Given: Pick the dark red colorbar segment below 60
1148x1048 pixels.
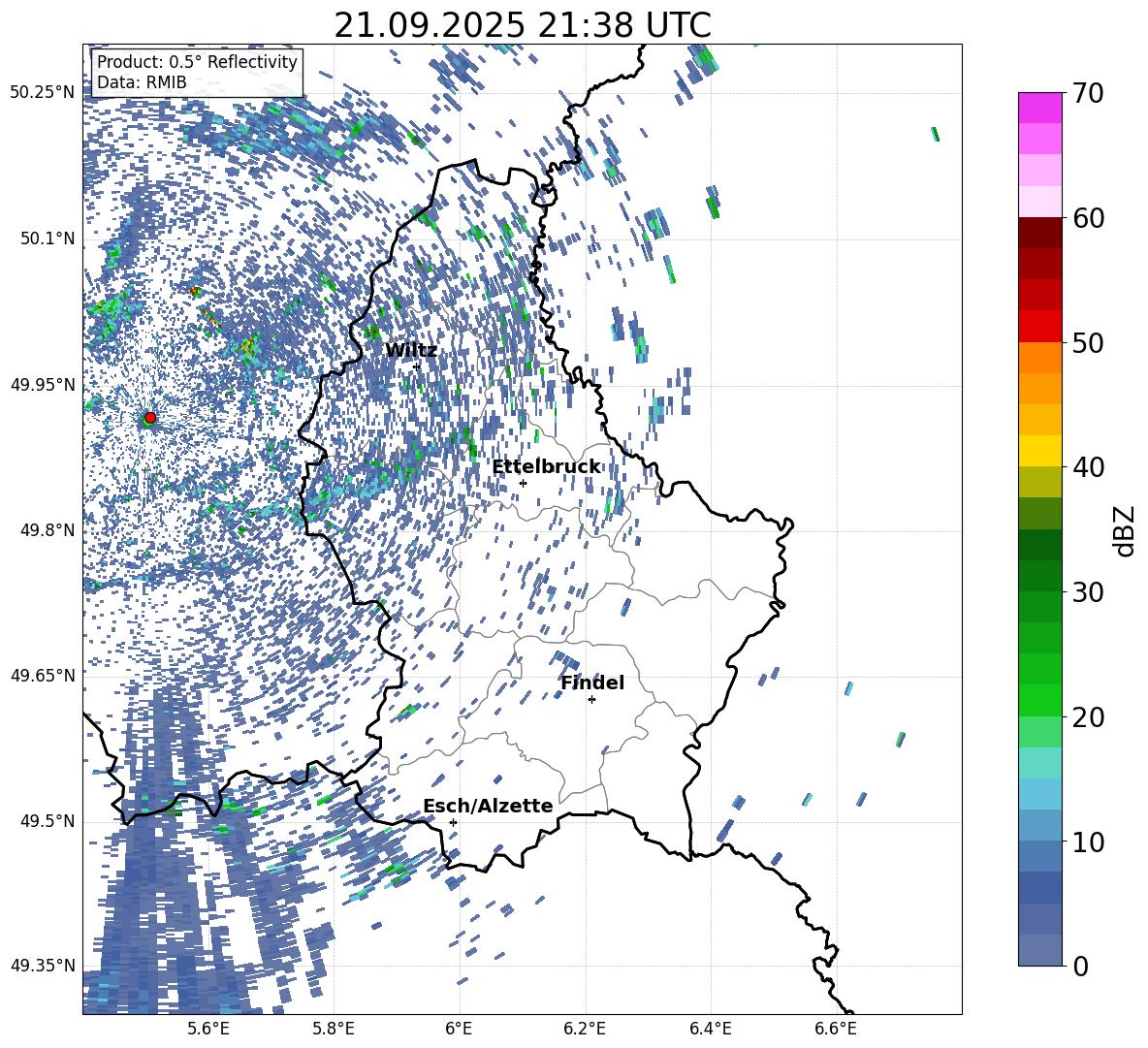Looking at the screenshot, I should tap(1039, 233).
